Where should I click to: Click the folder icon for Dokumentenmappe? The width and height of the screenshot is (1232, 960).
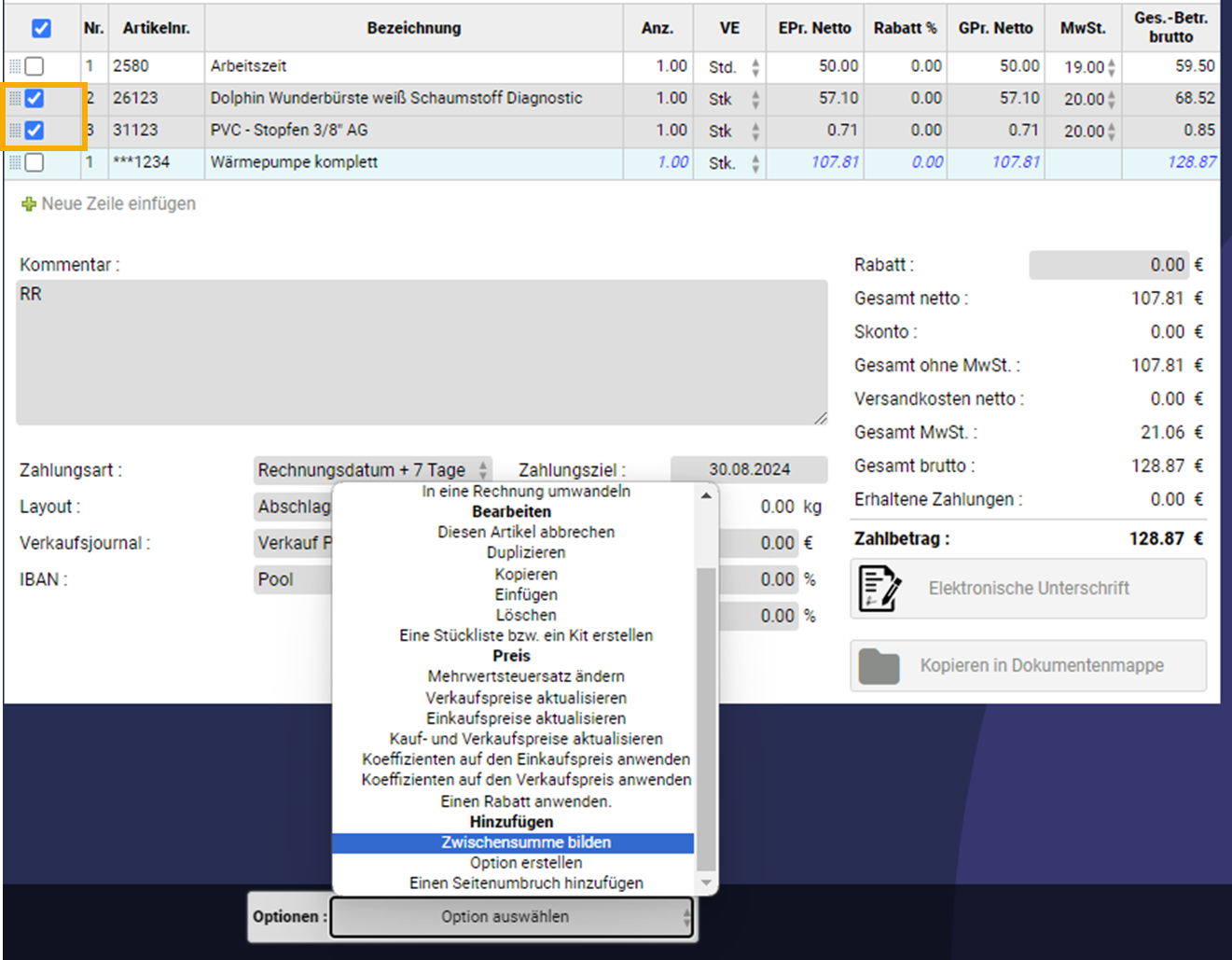click(x=879, y=666)
